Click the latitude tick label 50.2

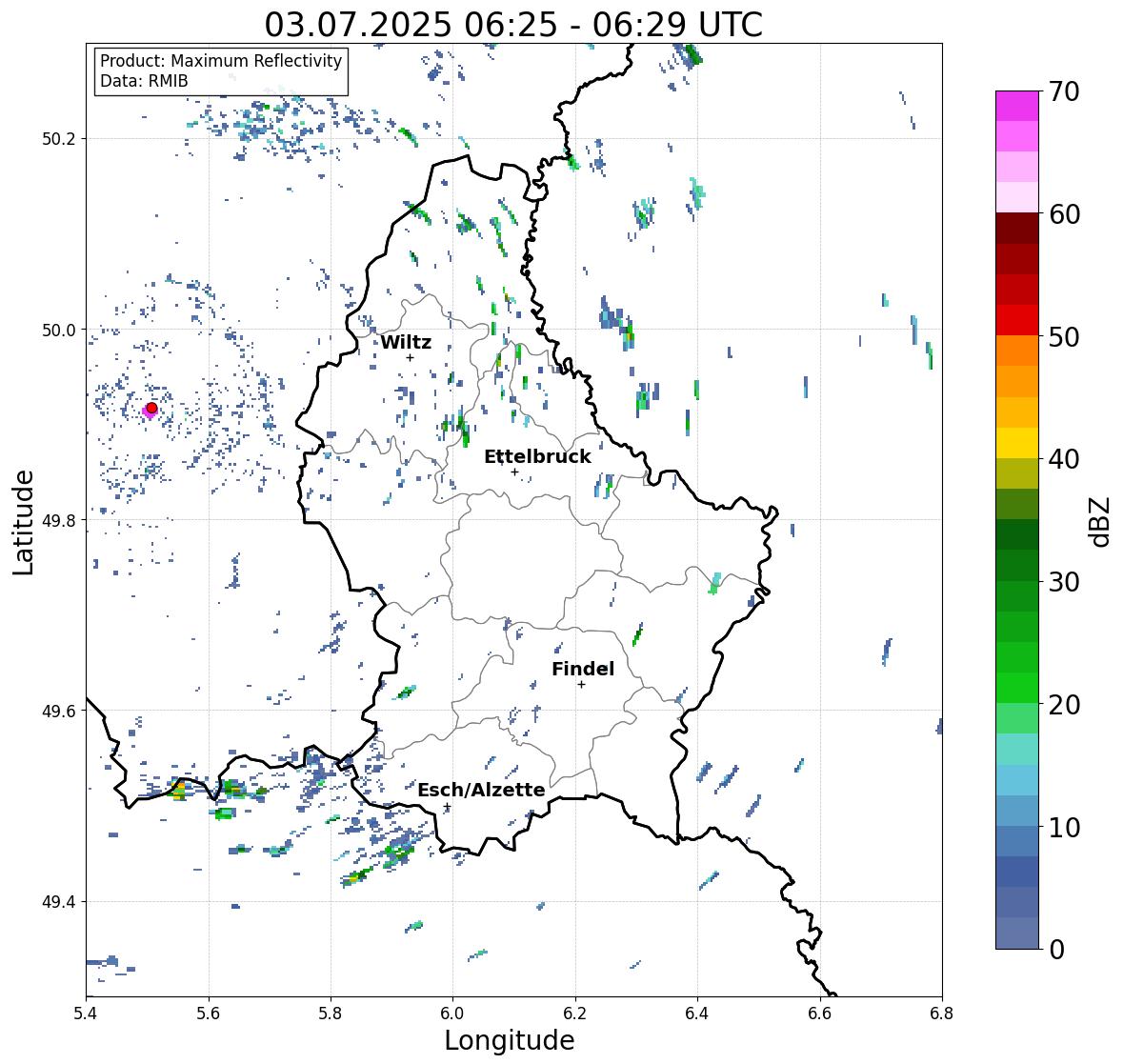pyautogui.click(x=59, y=139)
